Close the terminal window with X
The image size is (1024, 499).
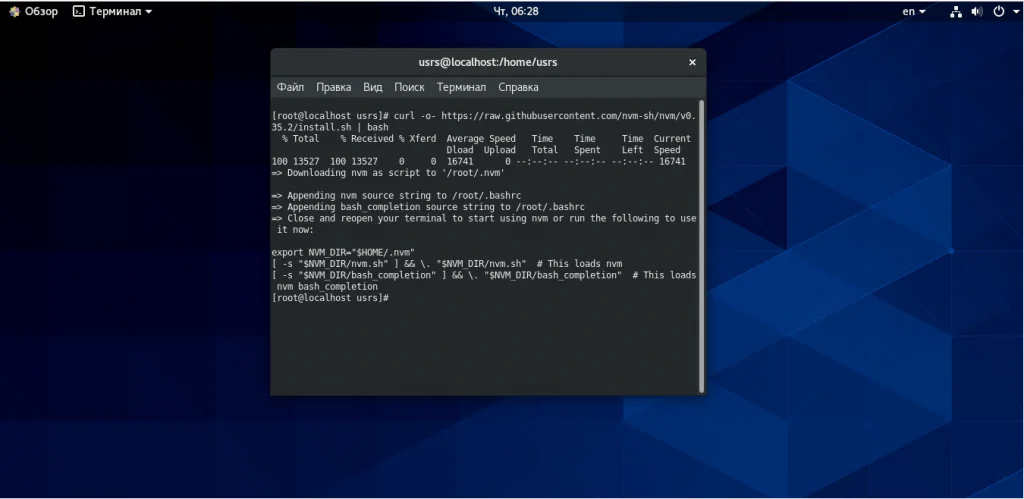(692, 62)
